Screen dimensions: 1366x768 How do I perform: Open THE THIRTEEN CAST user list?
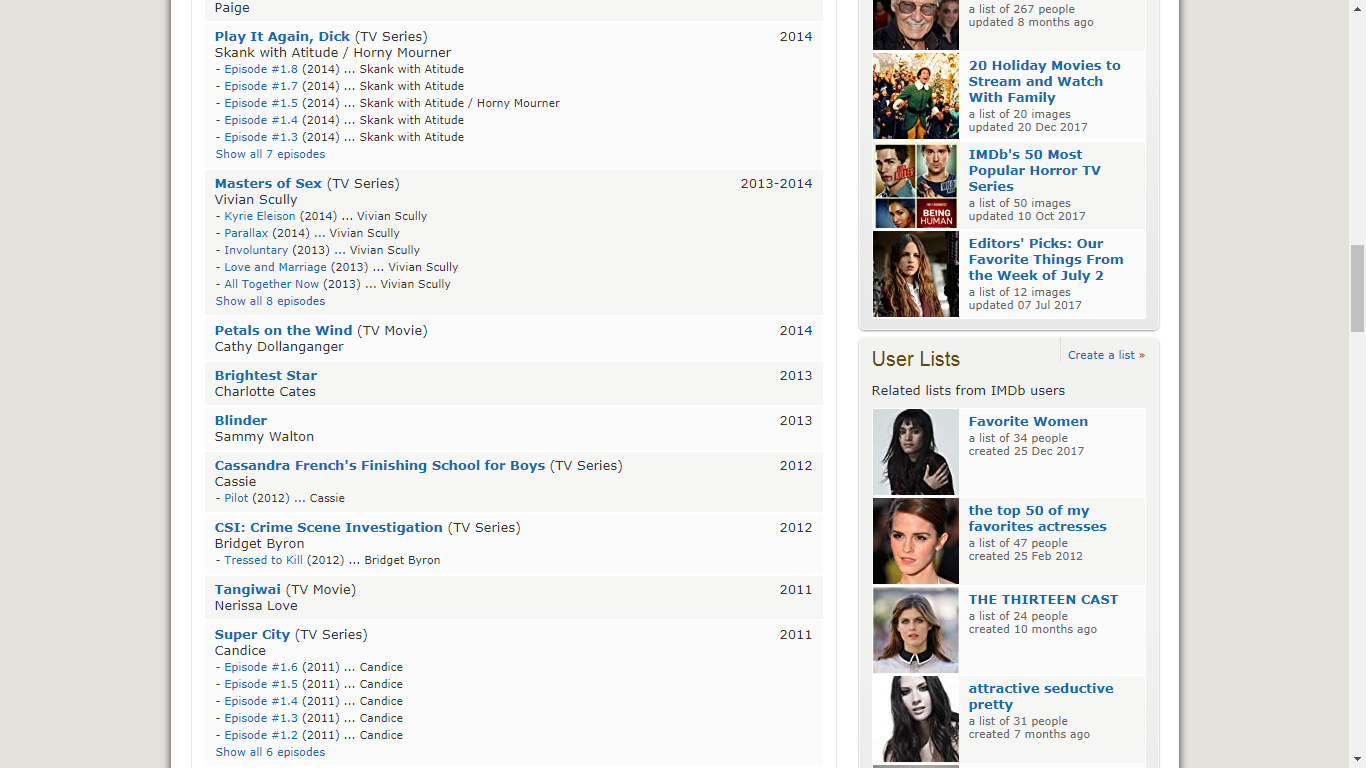(1043, 600)
